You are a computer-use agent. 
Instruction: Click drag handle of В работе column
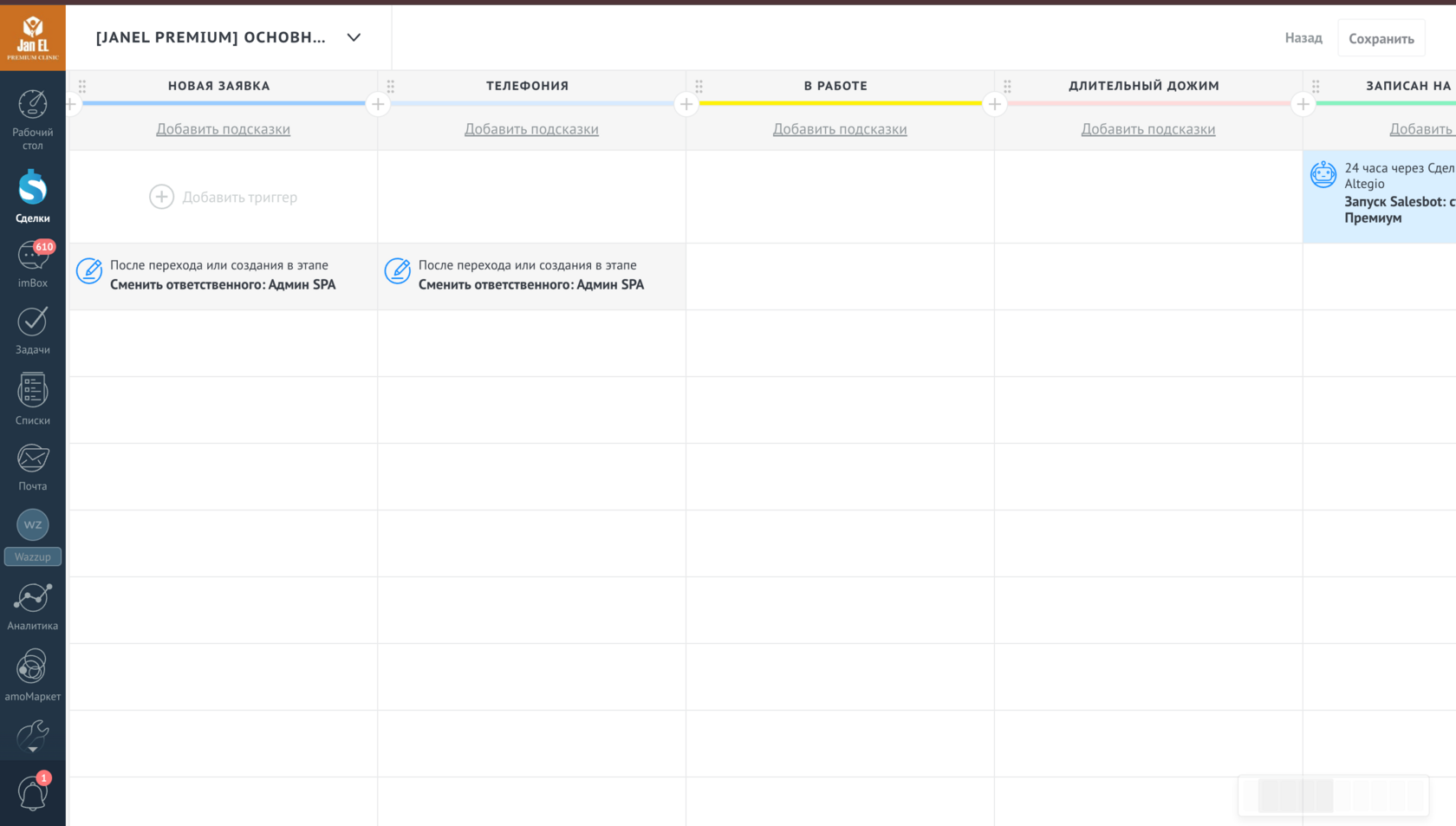coord(699,86)
